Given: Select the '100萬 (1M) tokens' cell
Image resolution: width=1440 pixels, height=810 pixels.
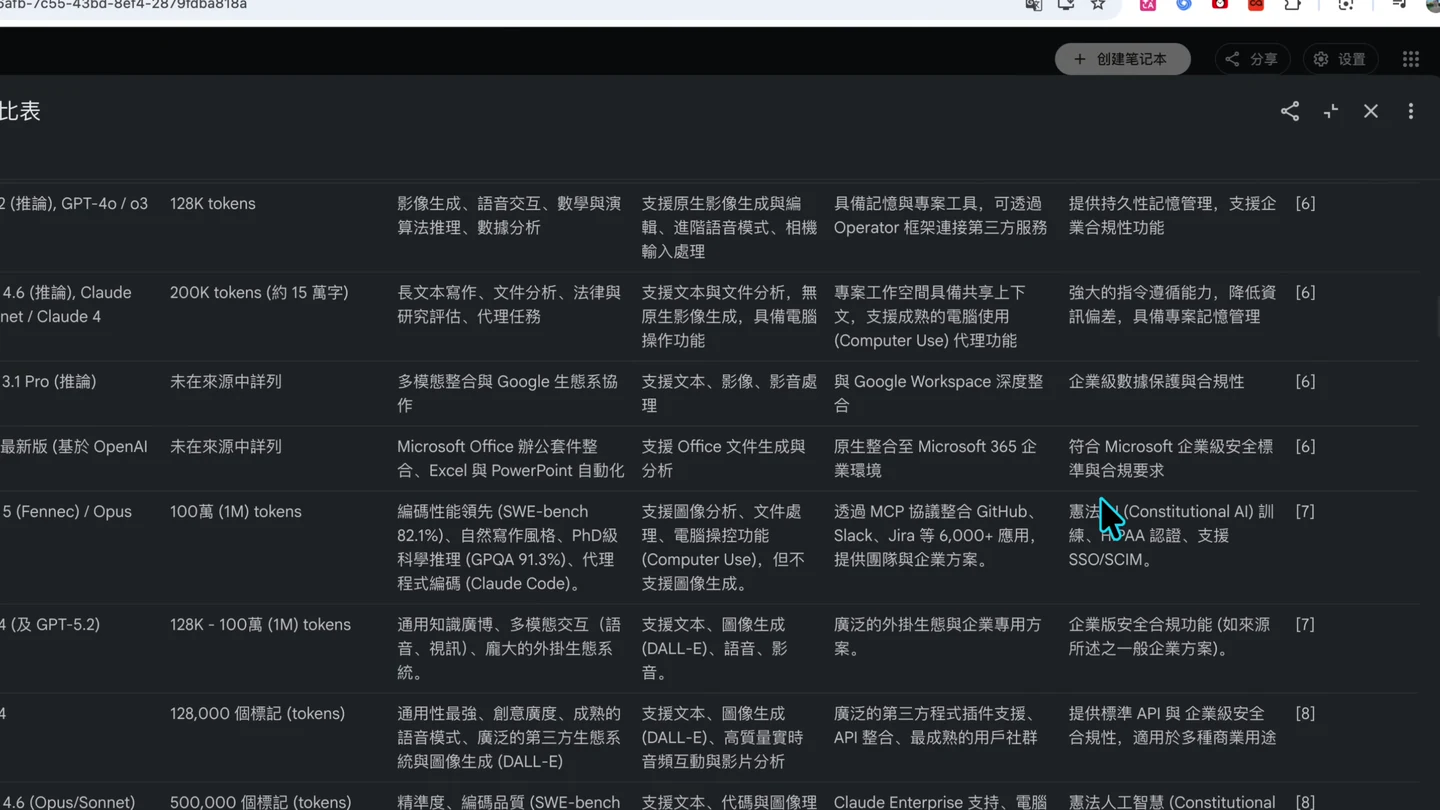Looking at the screenshot, I should 235,511.
